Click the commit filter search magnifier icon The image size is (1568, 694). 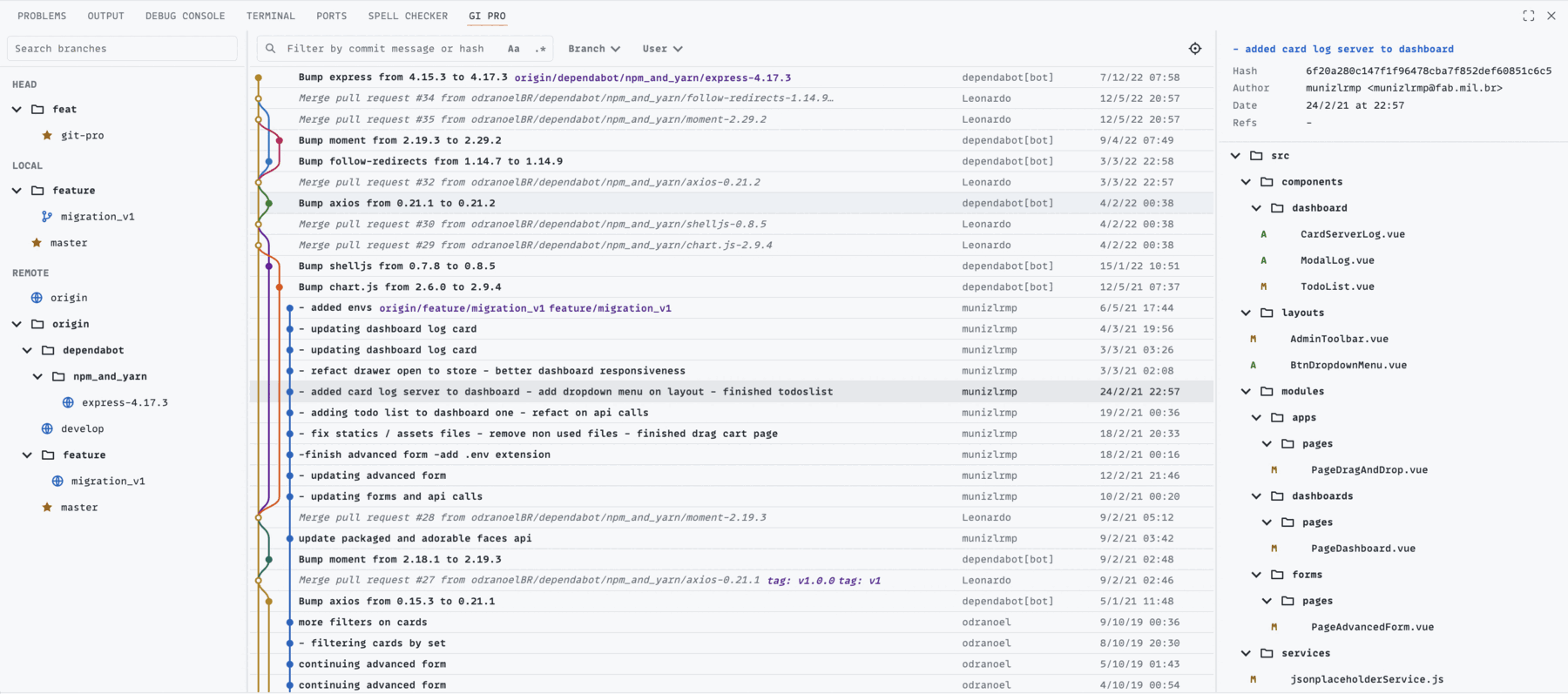(271, 49)
